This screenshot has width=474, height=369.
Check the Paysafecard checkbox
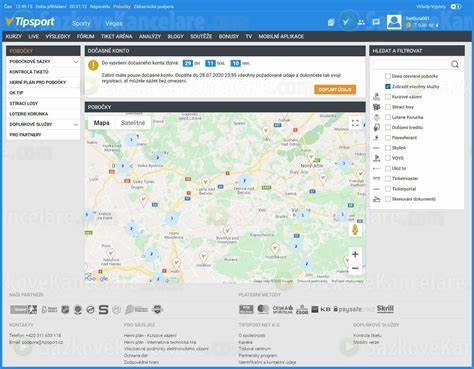point(388,137)
